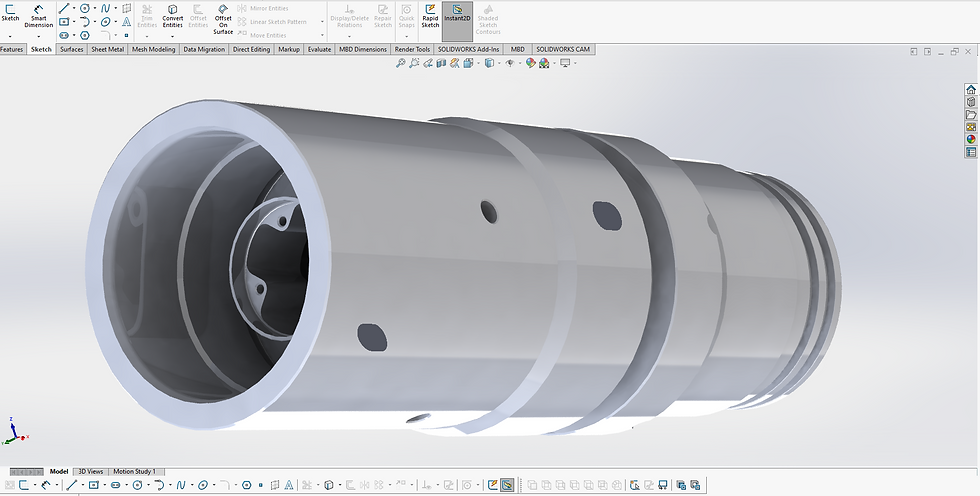Click the bottom tab scroll bar
Screen dimensions: 980x496
[26, 472]
